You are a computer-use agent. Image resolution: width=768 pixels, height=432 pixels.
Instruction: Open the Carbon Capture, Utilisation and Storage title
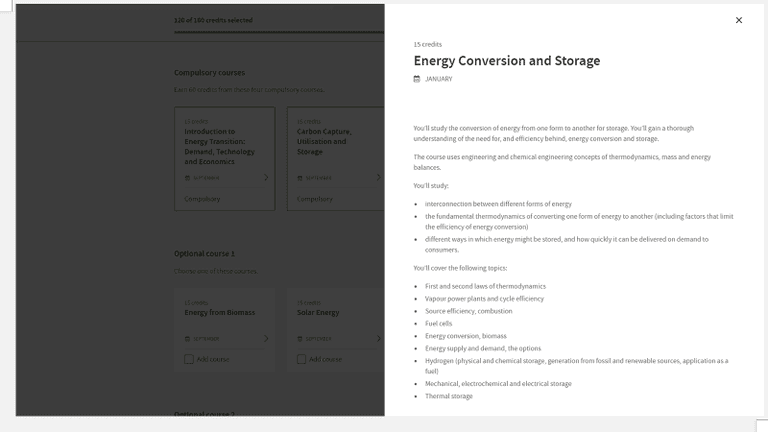[x=322, y=141]
